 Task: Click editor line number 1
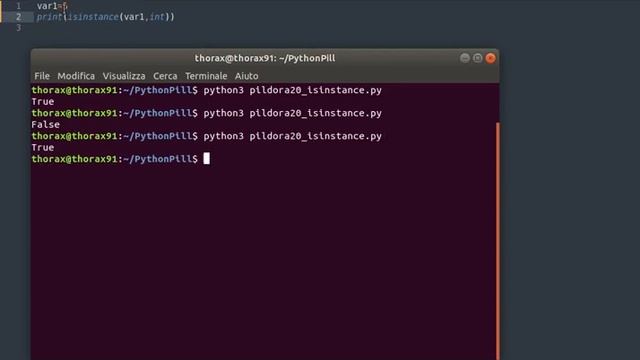point(18,6)
